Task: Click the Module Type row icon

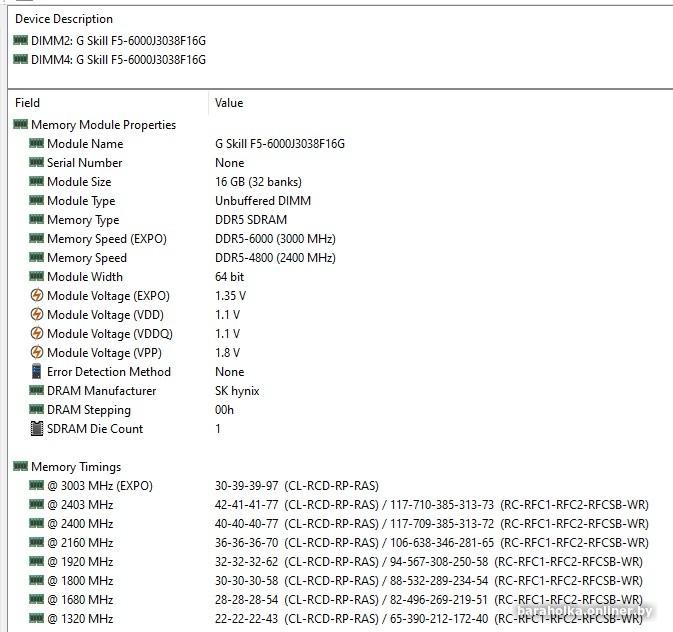Action: (x=36, y=201)
